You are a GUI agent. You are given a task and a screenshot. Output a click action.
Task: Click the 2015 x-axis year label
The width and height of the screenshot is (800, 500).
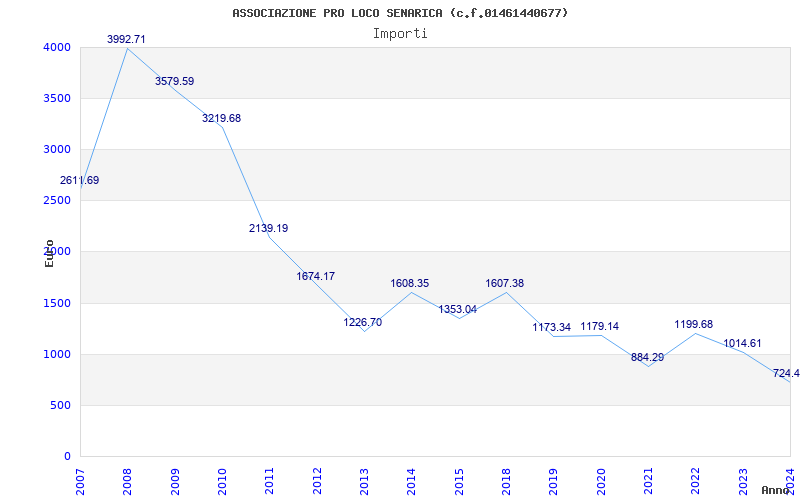coord(459,481)
